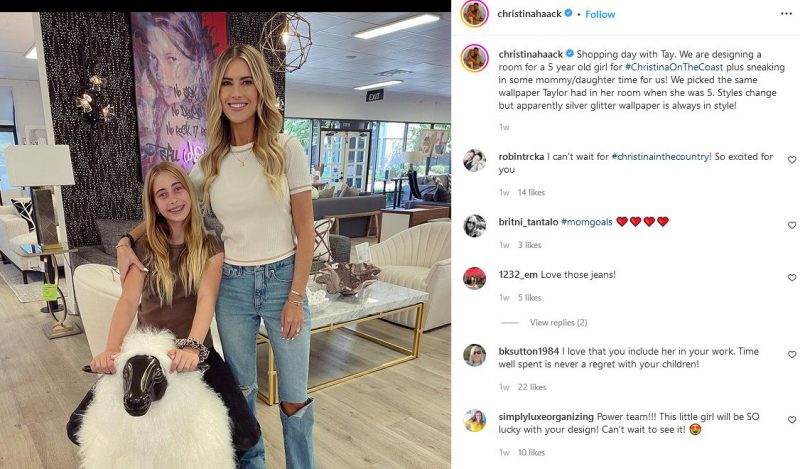Viewport: 800px width, 469px height.
Task: Open bksutton1984's profile avatar
Action: [x=474, y=355]
